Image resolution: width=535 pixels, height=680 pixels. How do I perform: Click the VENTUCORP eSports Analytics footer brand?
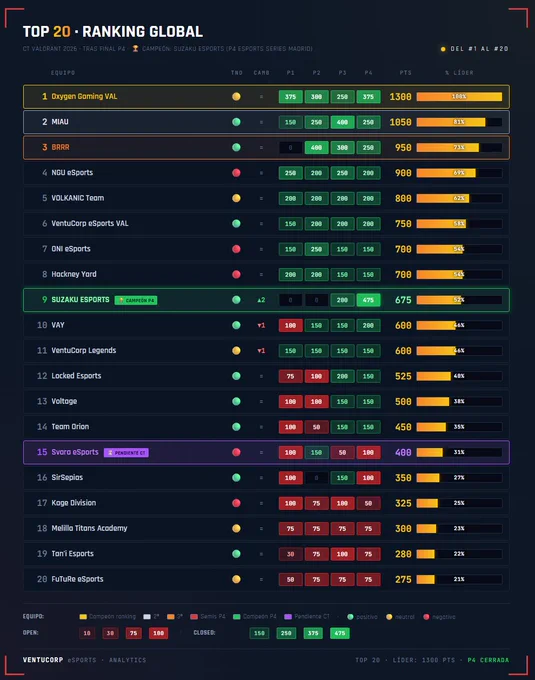coord(85,660)
